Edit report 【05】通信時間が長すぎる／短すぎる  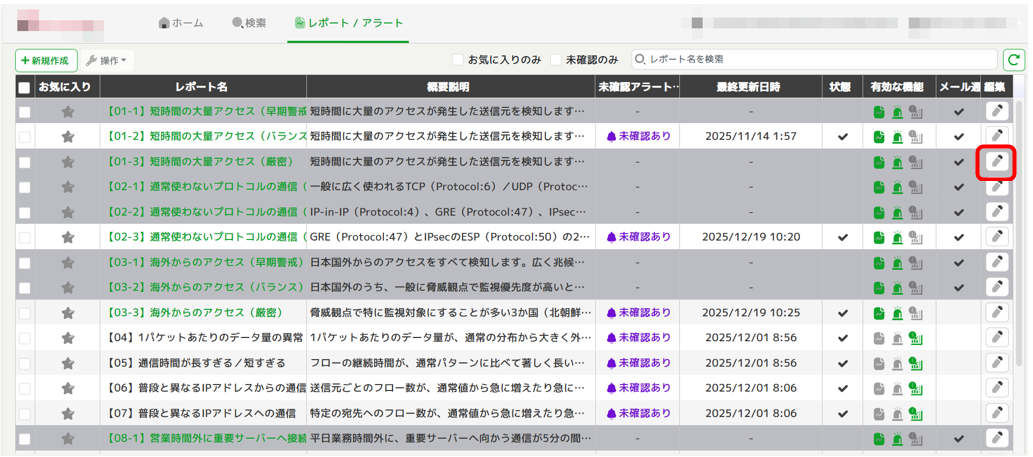997,363
